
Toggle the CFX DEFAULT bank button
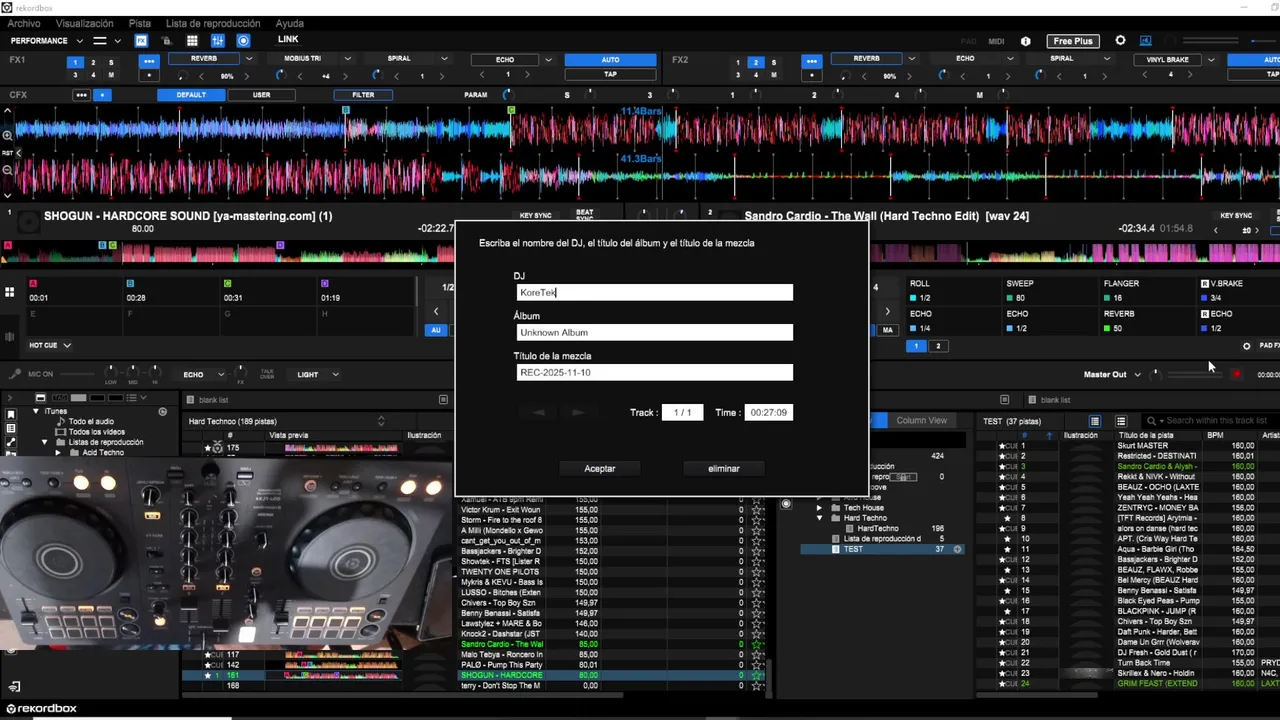(x=191, y=95)
